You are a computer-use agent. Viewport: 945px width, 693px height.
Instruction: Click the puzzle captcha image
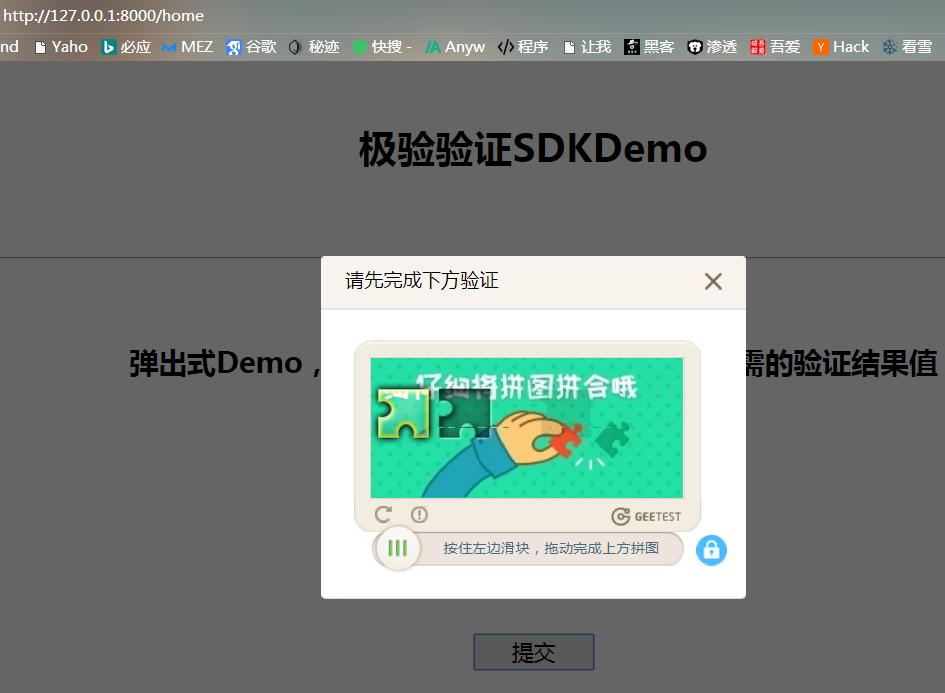coord(527,428)
